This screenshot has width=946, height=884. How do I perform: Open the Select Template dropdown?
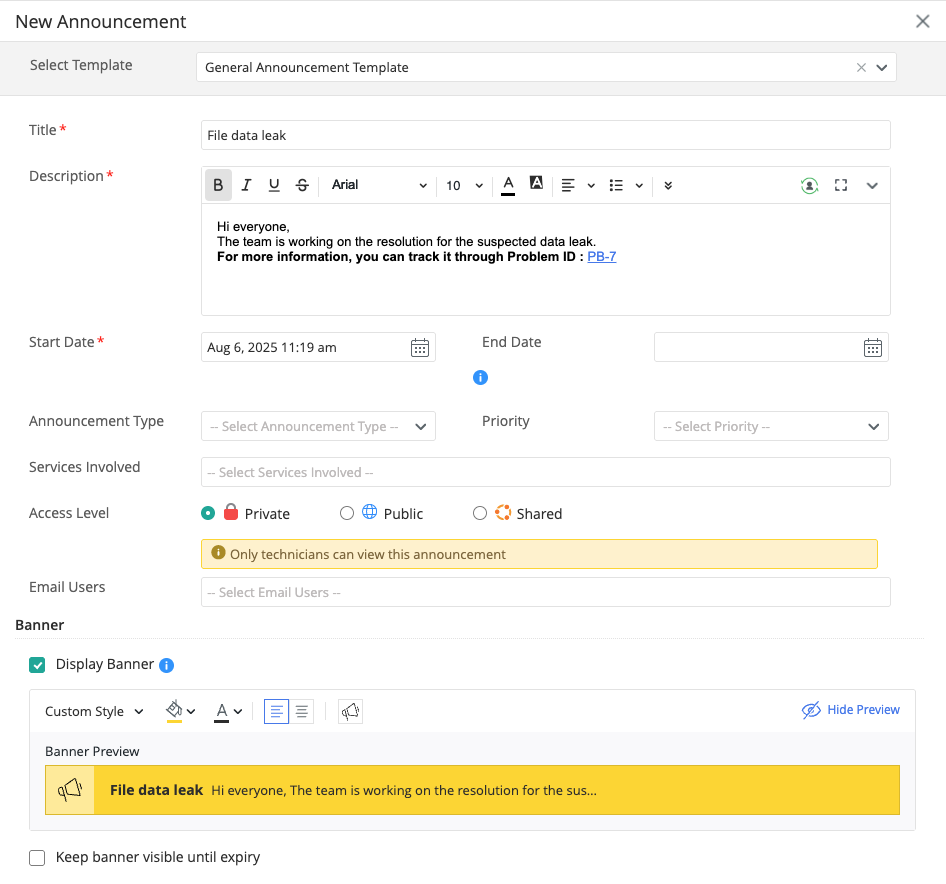881,68
